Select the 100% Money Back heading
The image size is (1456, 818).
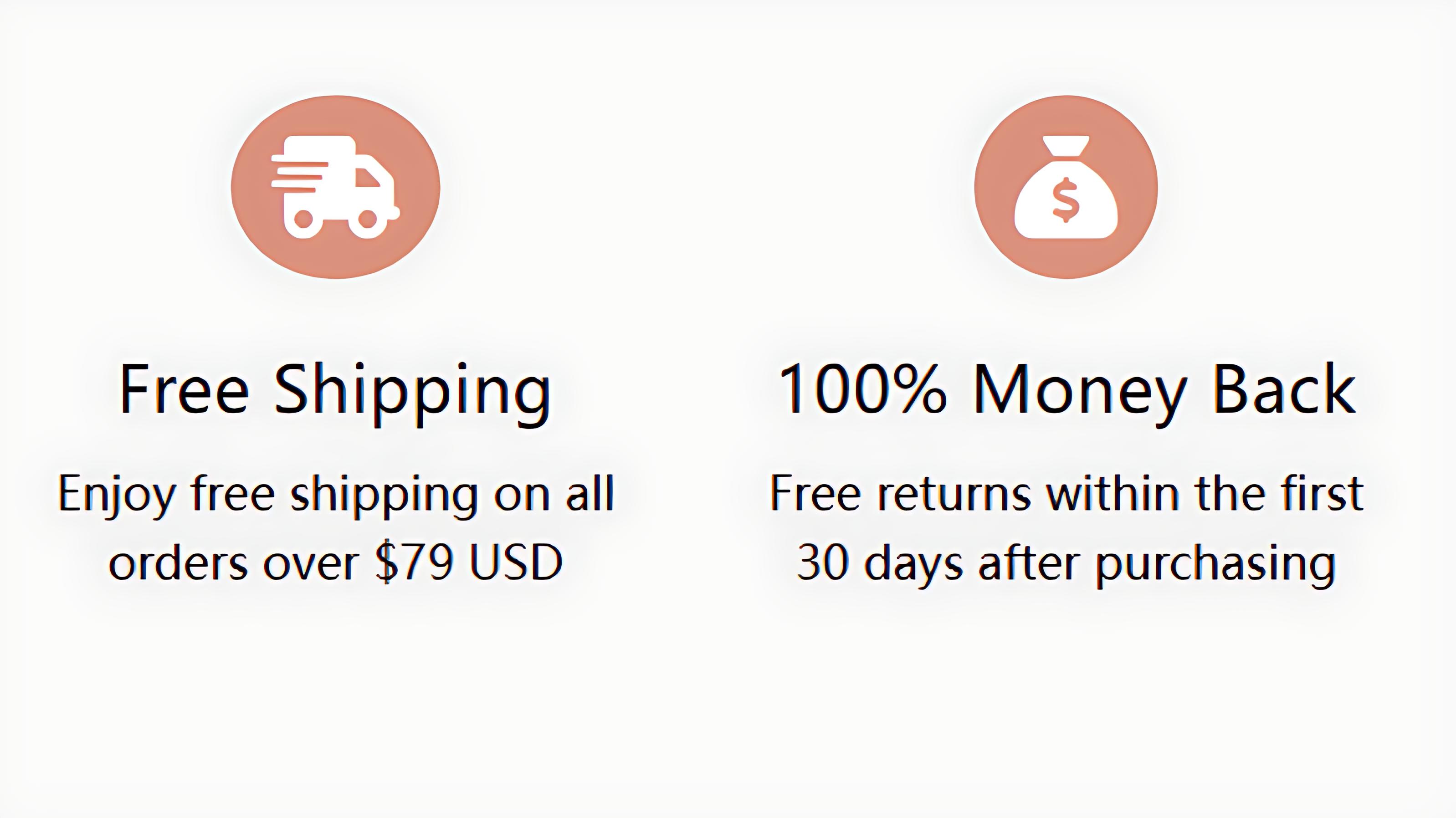tap(1066, 390)
